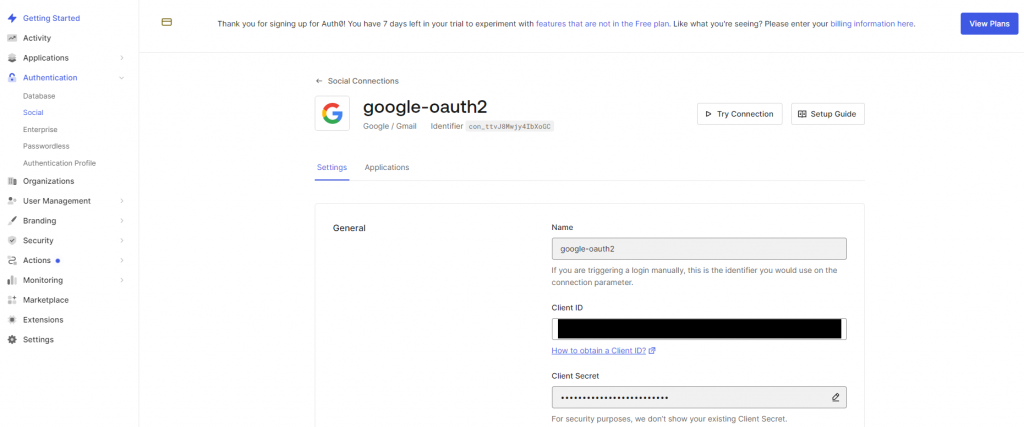Click the billing card icon in banner
The image size is (1024, 427).
click(167, 22)
